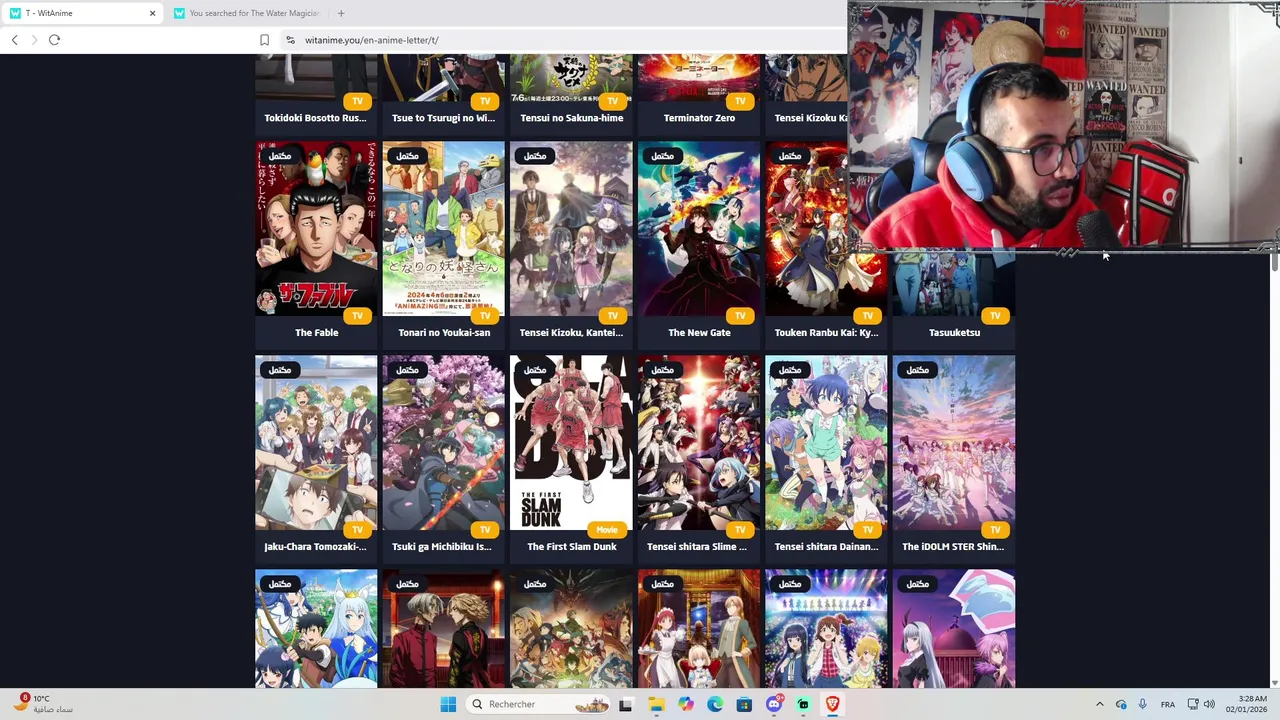
Task: Click مكتمل badge on The iDOLM STER poster
Action: pyautogui.click(x=917, y=369)
